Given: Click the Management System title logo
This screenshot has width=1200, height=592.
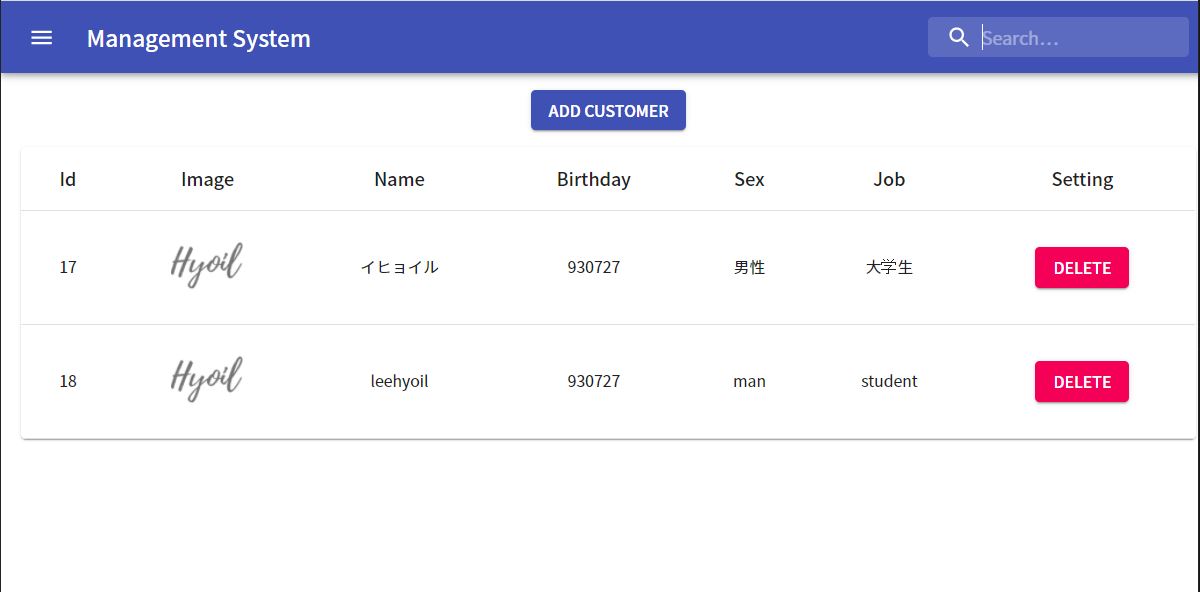Looking at the screenshot, I should pos(198,38).
